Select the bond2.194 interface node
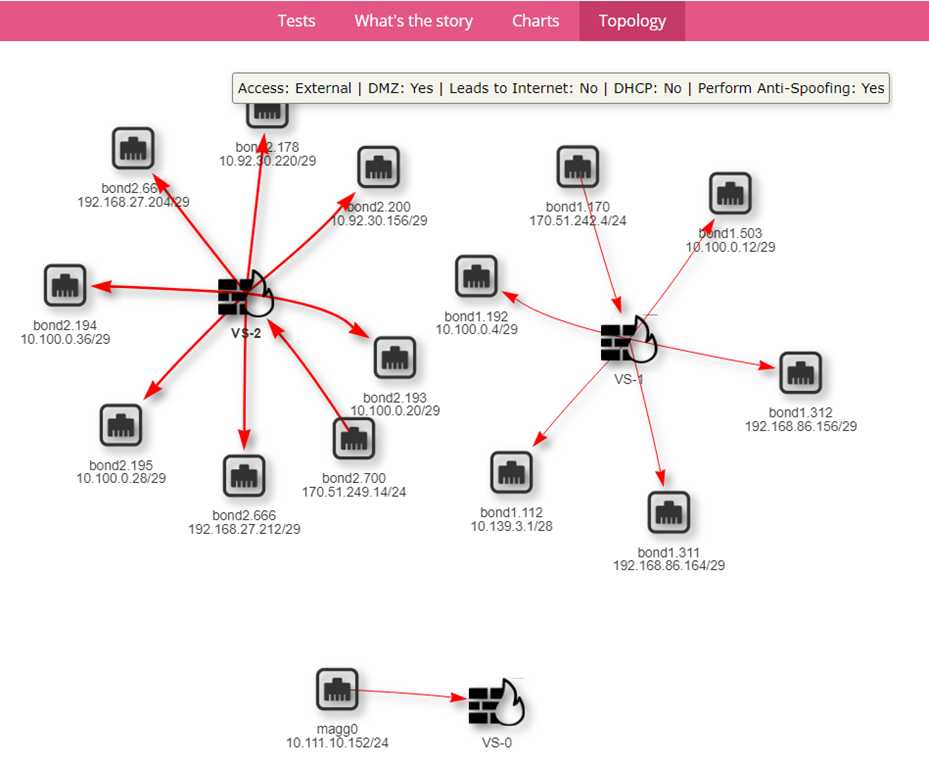Viewport: 929px width, 766px height. click(65, 284)
